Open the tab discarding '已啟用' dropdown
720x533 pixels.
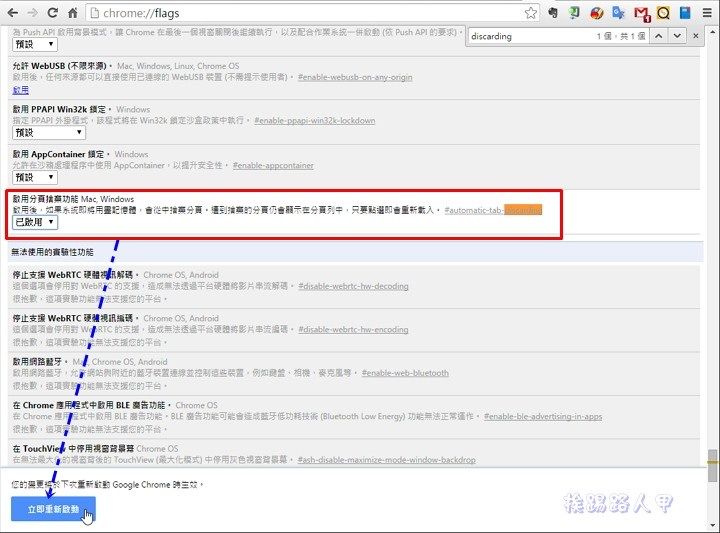click(x=34, y=222)
